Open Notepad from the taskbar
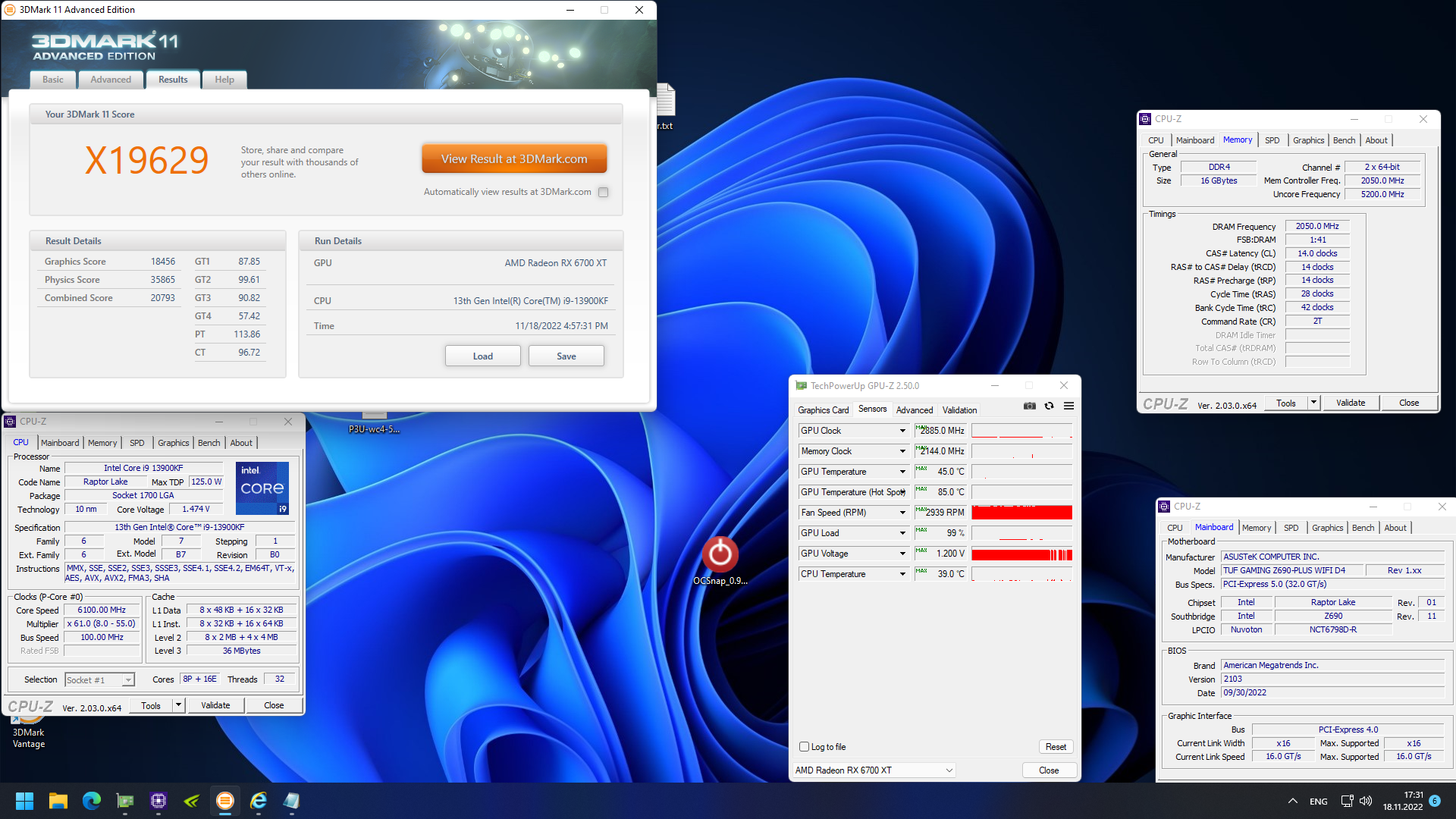1456x819 pixels. 292,801
